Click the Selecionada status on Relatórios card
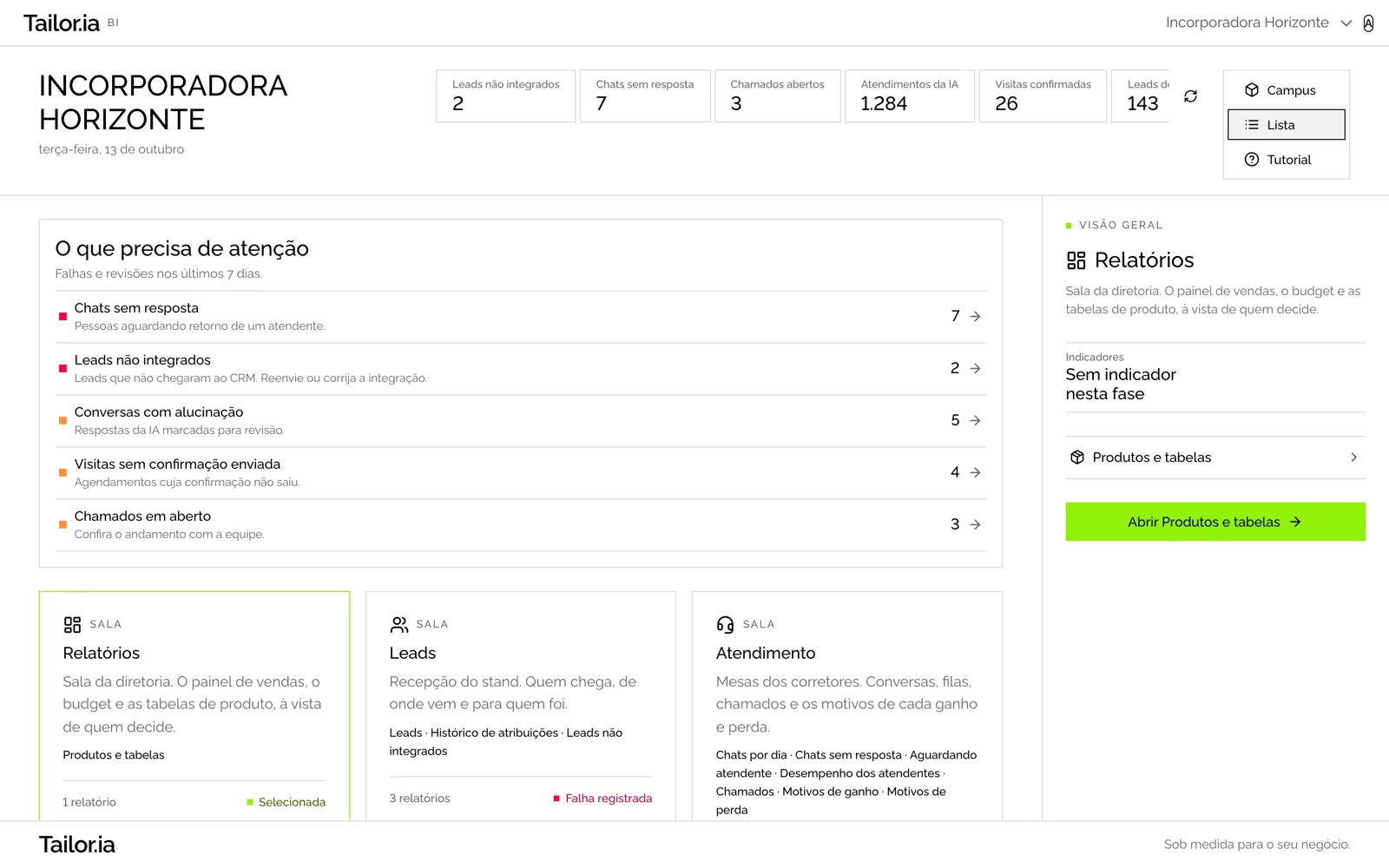 (x=286, y=803)
